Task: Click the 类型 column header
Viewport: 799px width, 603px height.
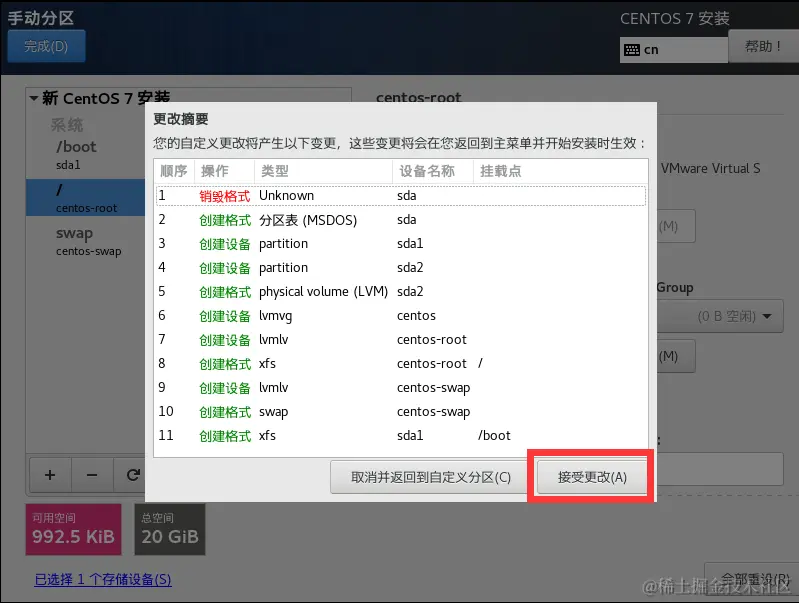Action: [323, 171]
